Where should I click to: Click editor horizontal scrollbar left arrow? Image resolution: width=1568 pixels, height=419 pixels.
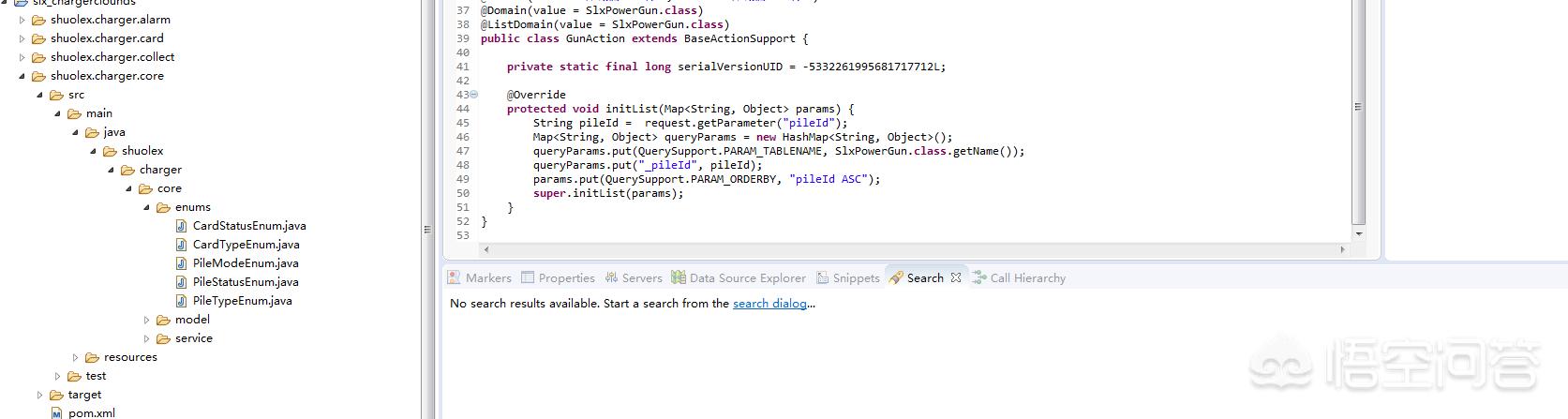(485, 249)
